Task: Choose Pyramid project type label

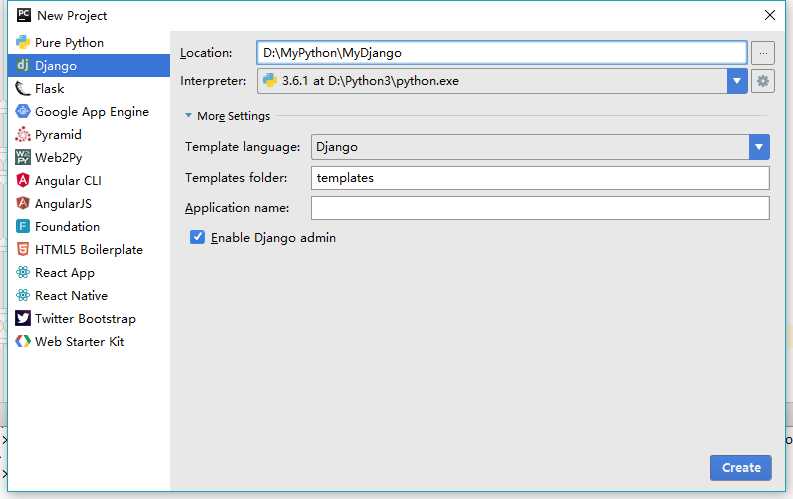Action: [x=58, y=135]
